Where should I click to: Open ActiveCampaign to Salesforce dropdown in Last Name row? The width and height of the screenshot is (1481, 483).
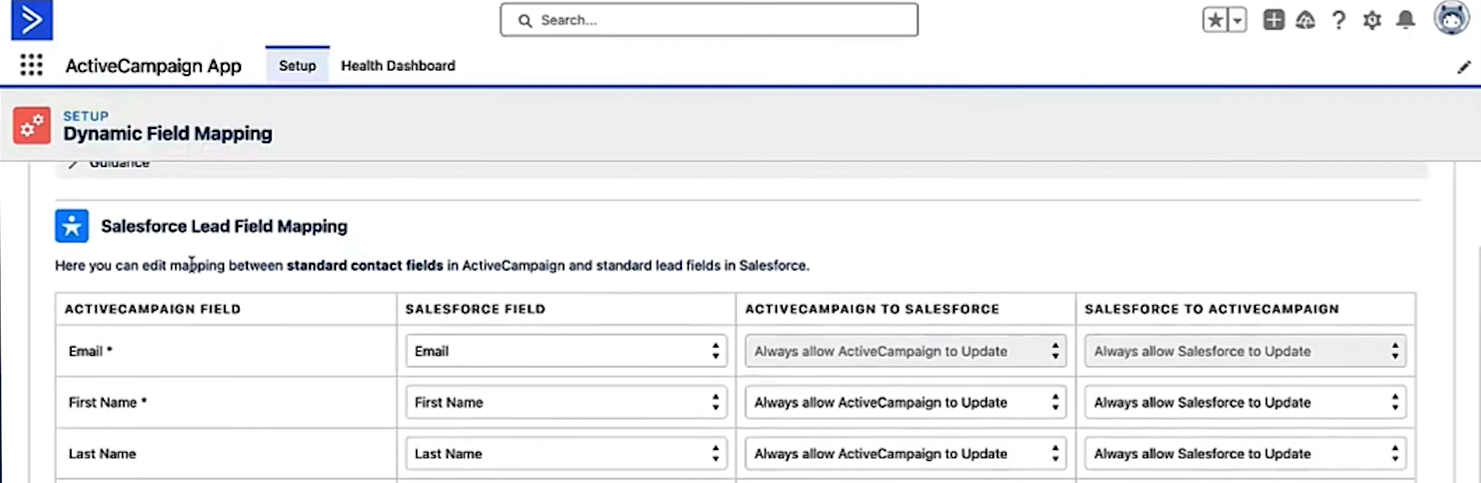[x=906, y=453]
